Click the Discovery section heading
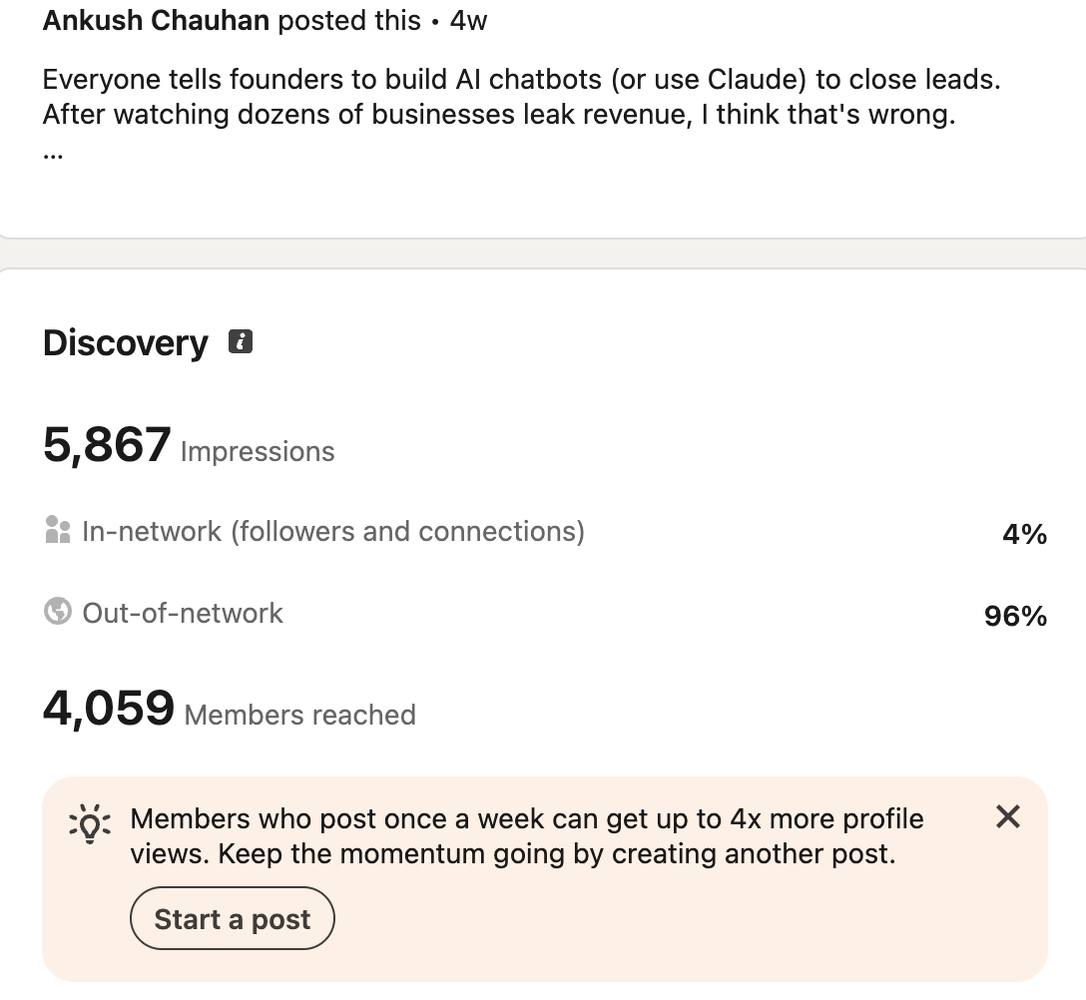Viewport: 1086px width, 1000px height. [125, 343]
